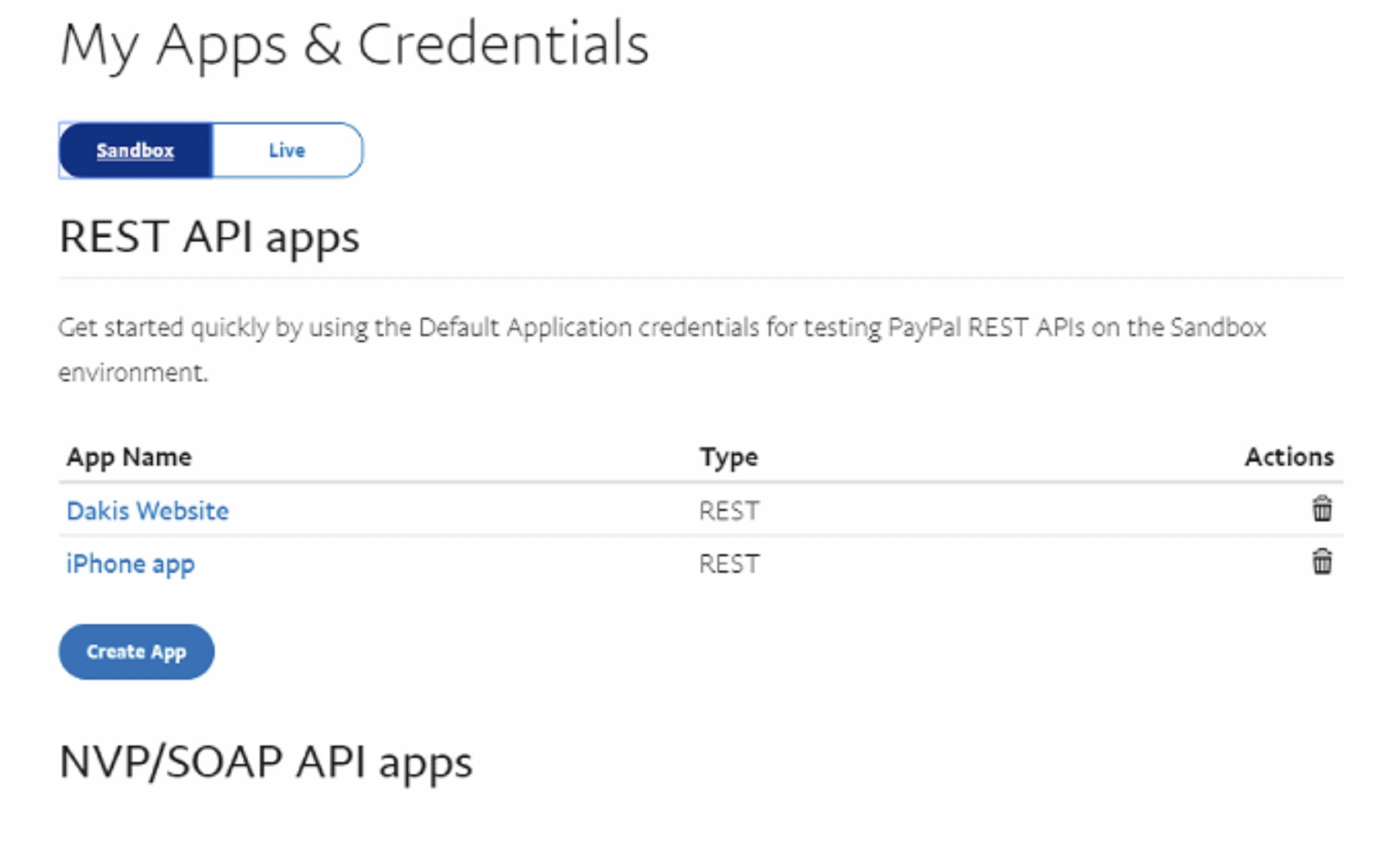Open the Dakis Website app link

[148, 510]
